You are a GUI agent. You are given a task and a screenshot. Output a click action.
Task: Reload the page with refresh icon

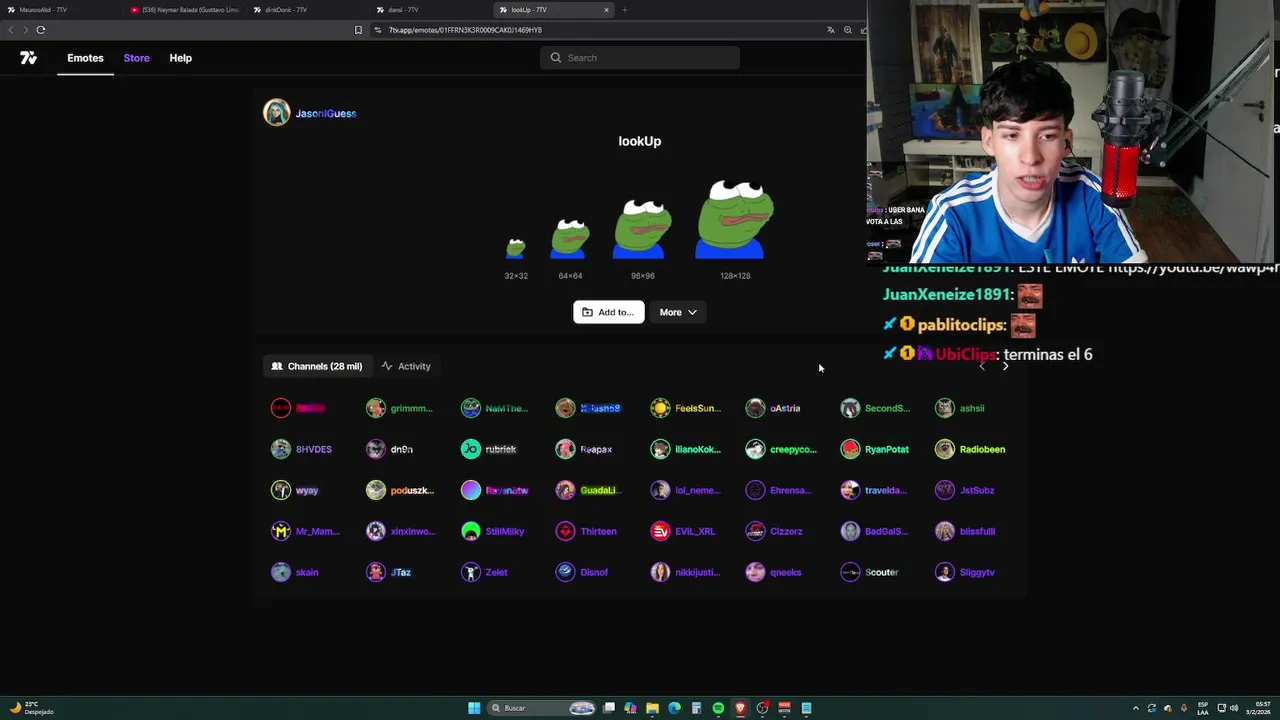[41, 30]
